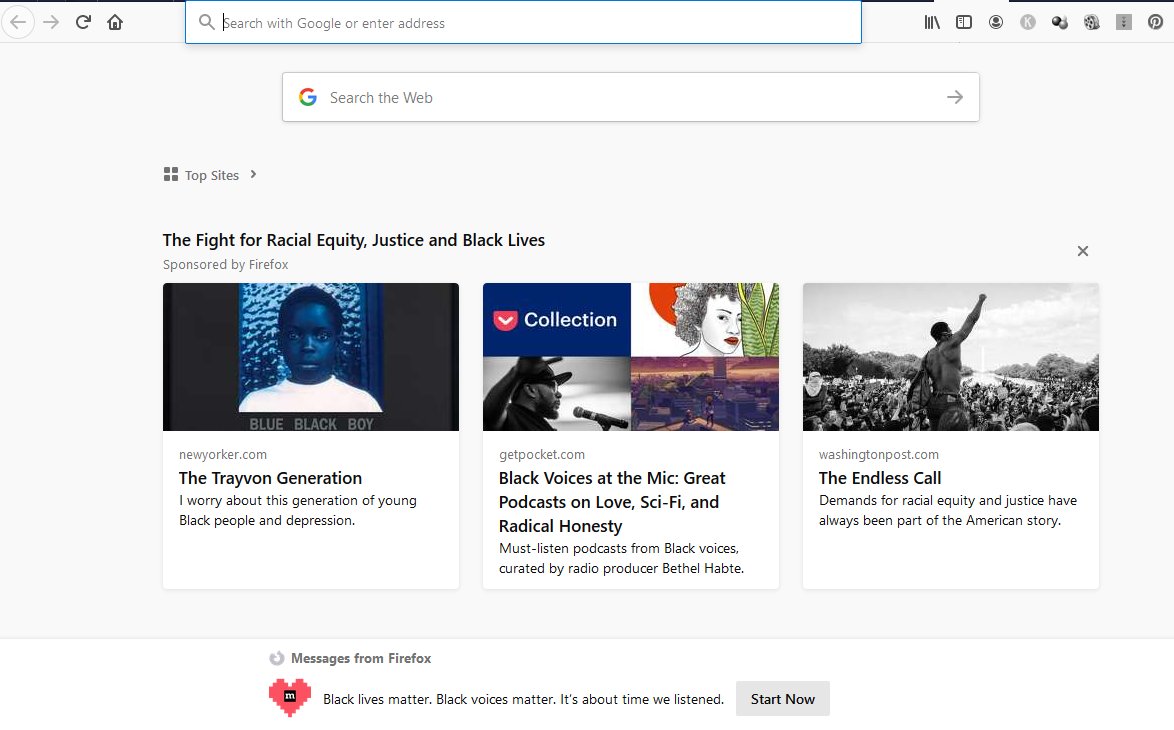The height and width of the screenshot is (730, 1174).
Task: Click the 'I worry about this generation' description
Action: (x=298, y=511)
